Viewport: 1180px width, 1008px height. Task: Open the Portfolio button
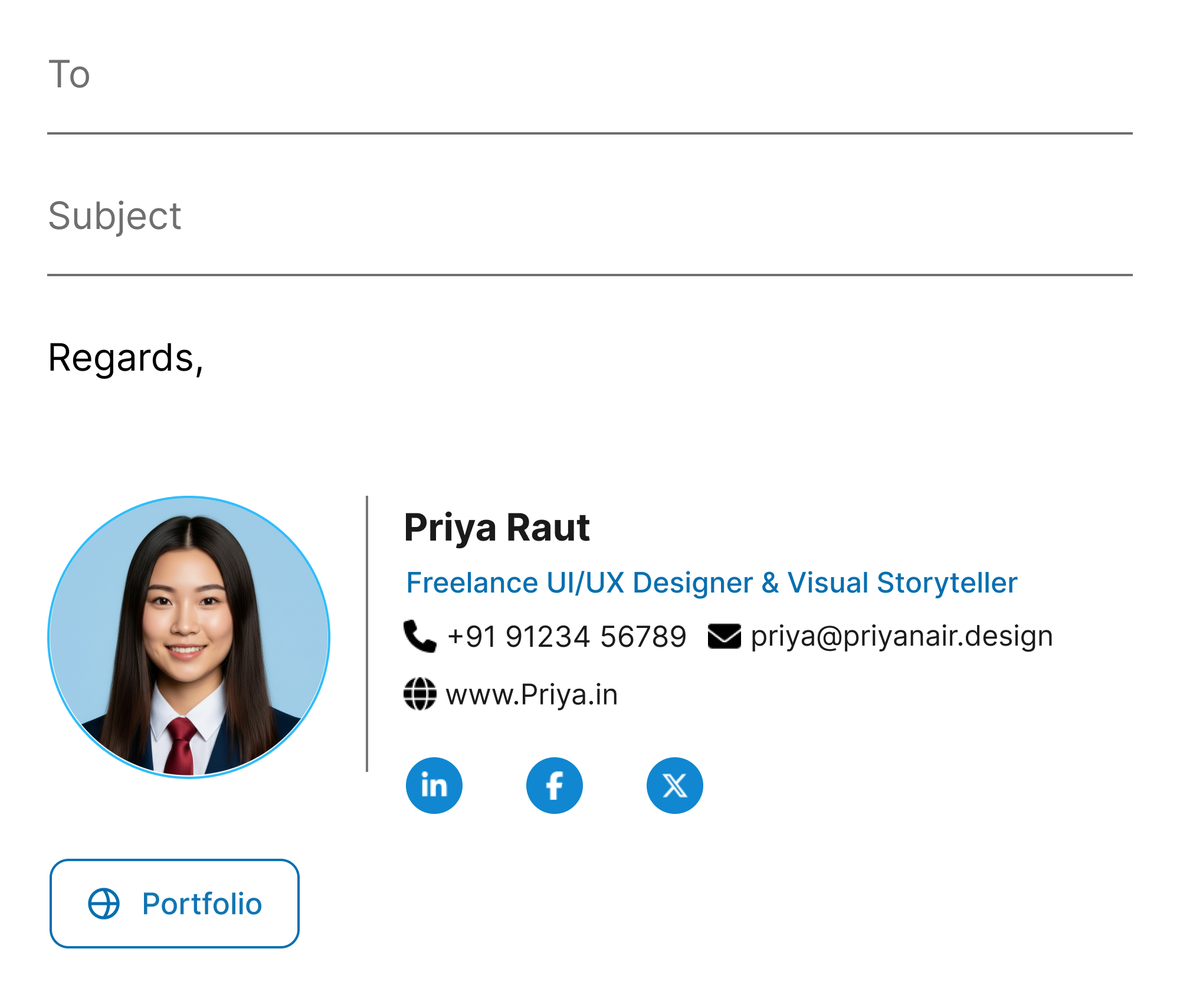[175, 904]
